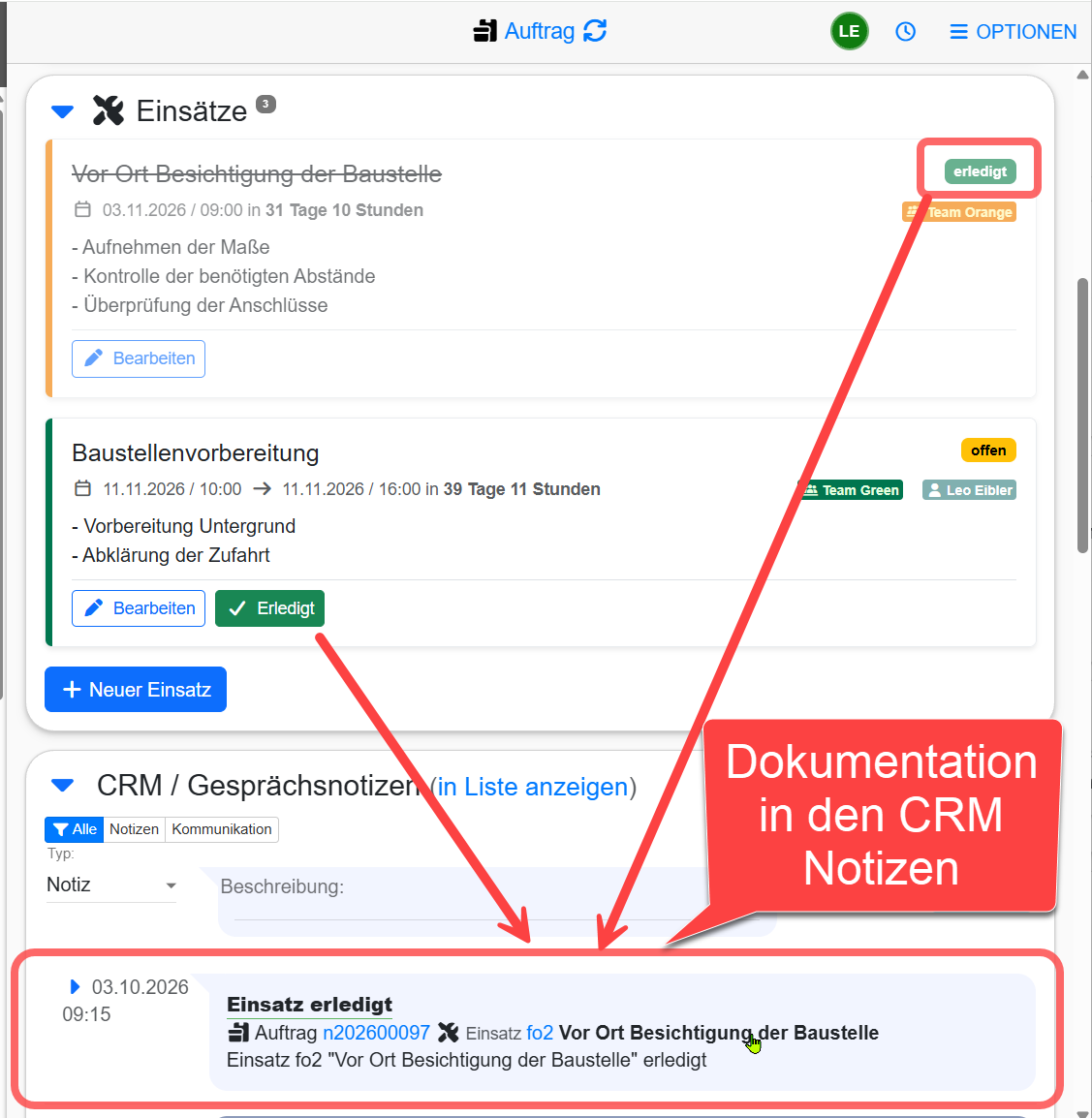This screenshot has width=1092, height=1118.
Task: Click calendar icon next to 11.11.2026 / 10:00
Action: (x=82, y=488)
